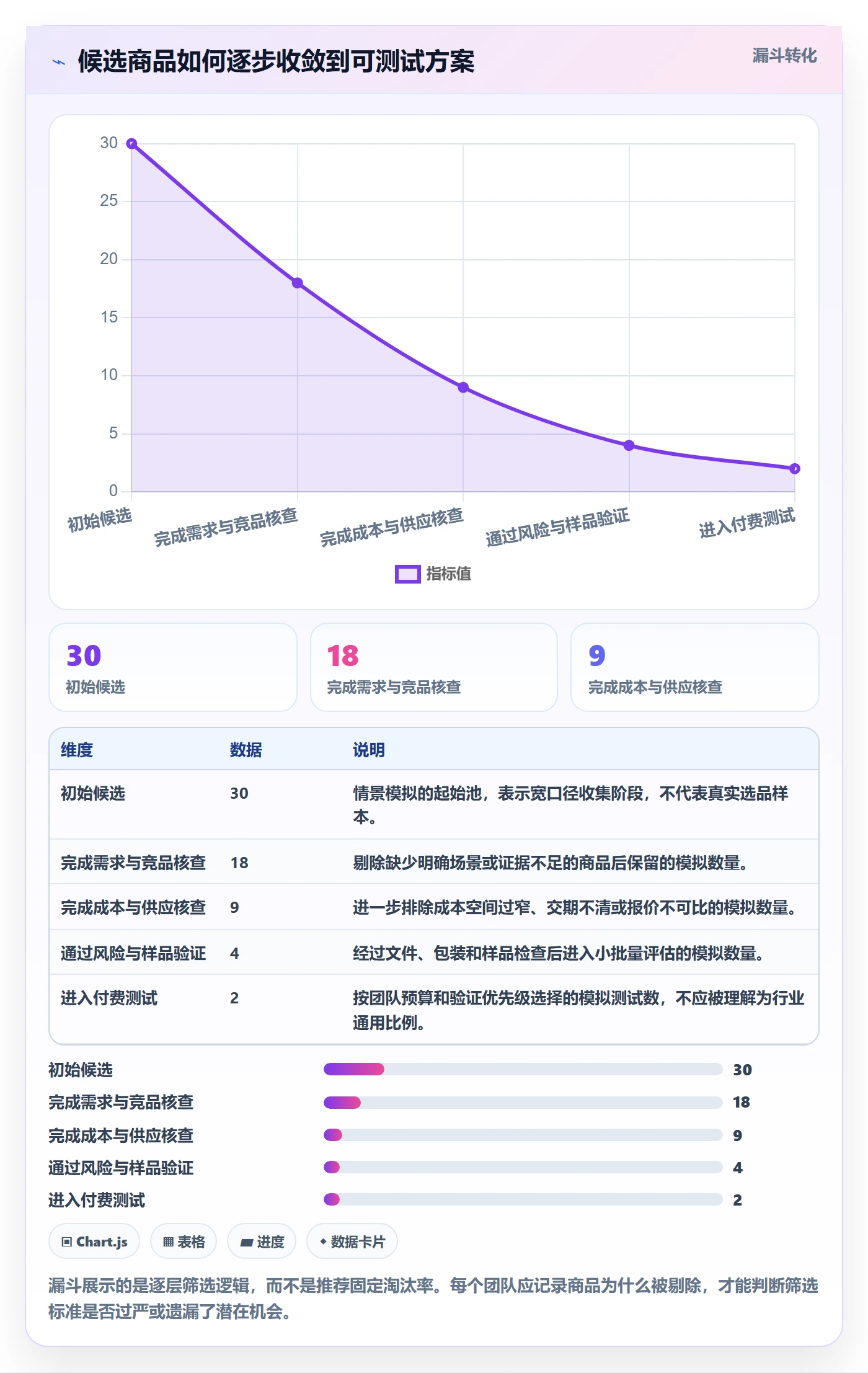Open the 30 初始候选 stat card

(173, 667)
